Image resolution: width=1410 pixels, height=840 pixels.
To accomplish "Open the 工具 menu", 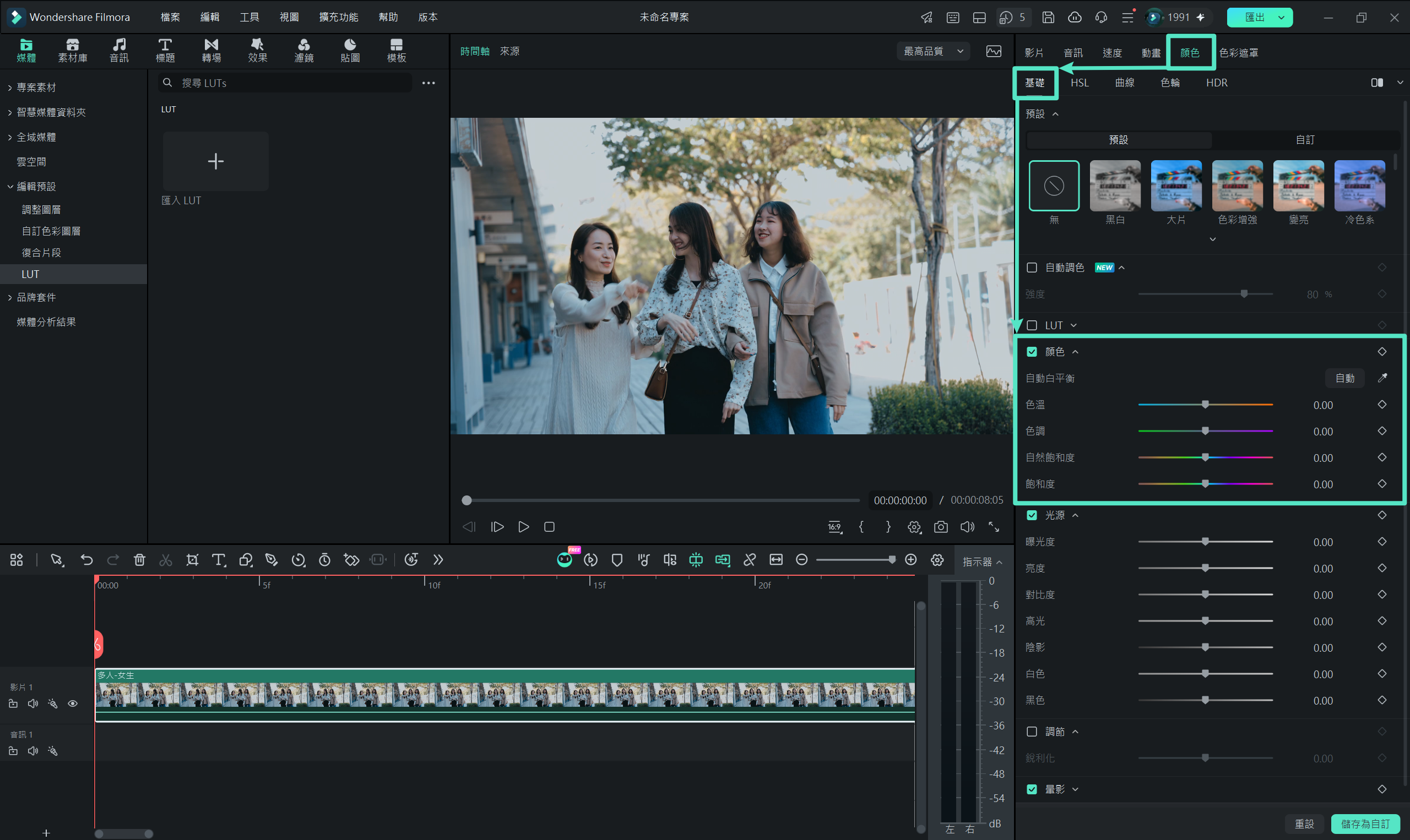I will click(x=249, y=17).
